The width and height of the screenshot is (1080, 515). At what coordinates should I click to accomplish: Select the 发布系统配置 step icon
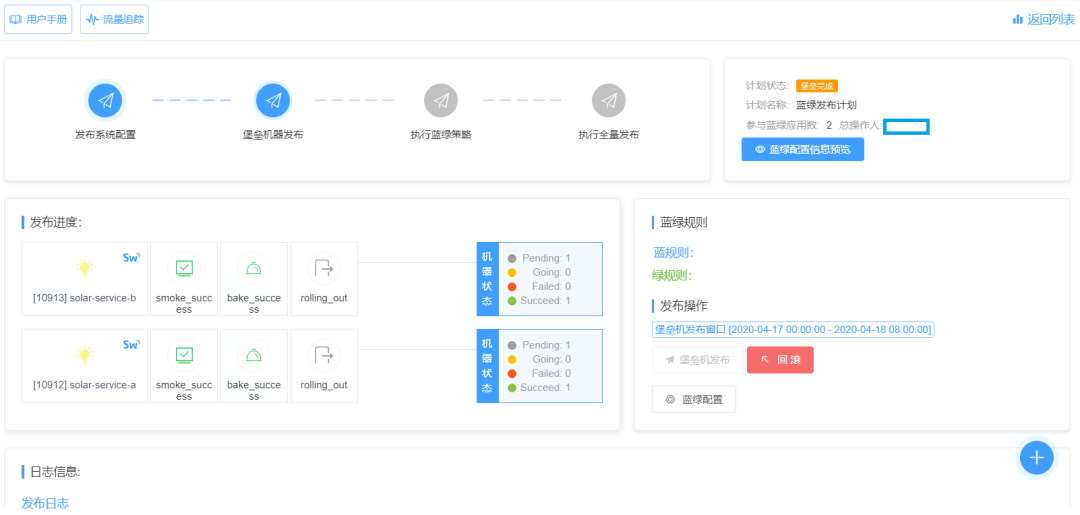click(x=105, y=101)
